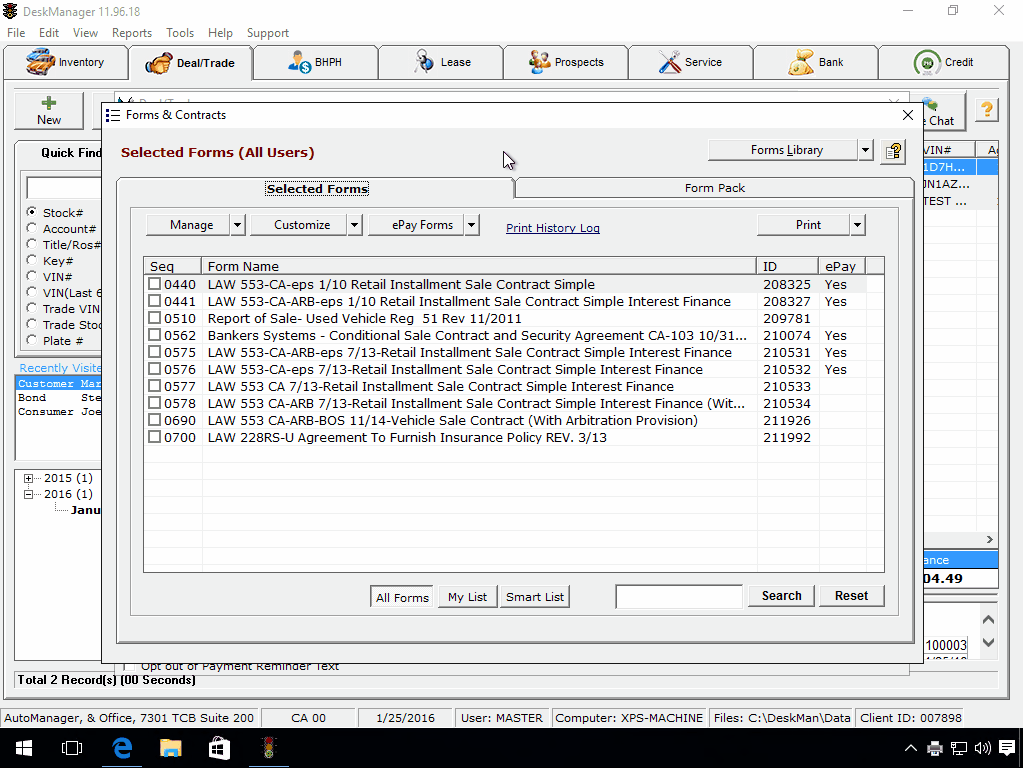The image size is (1023, 768).
Task: Click the Search button
Action: point(780,595)
